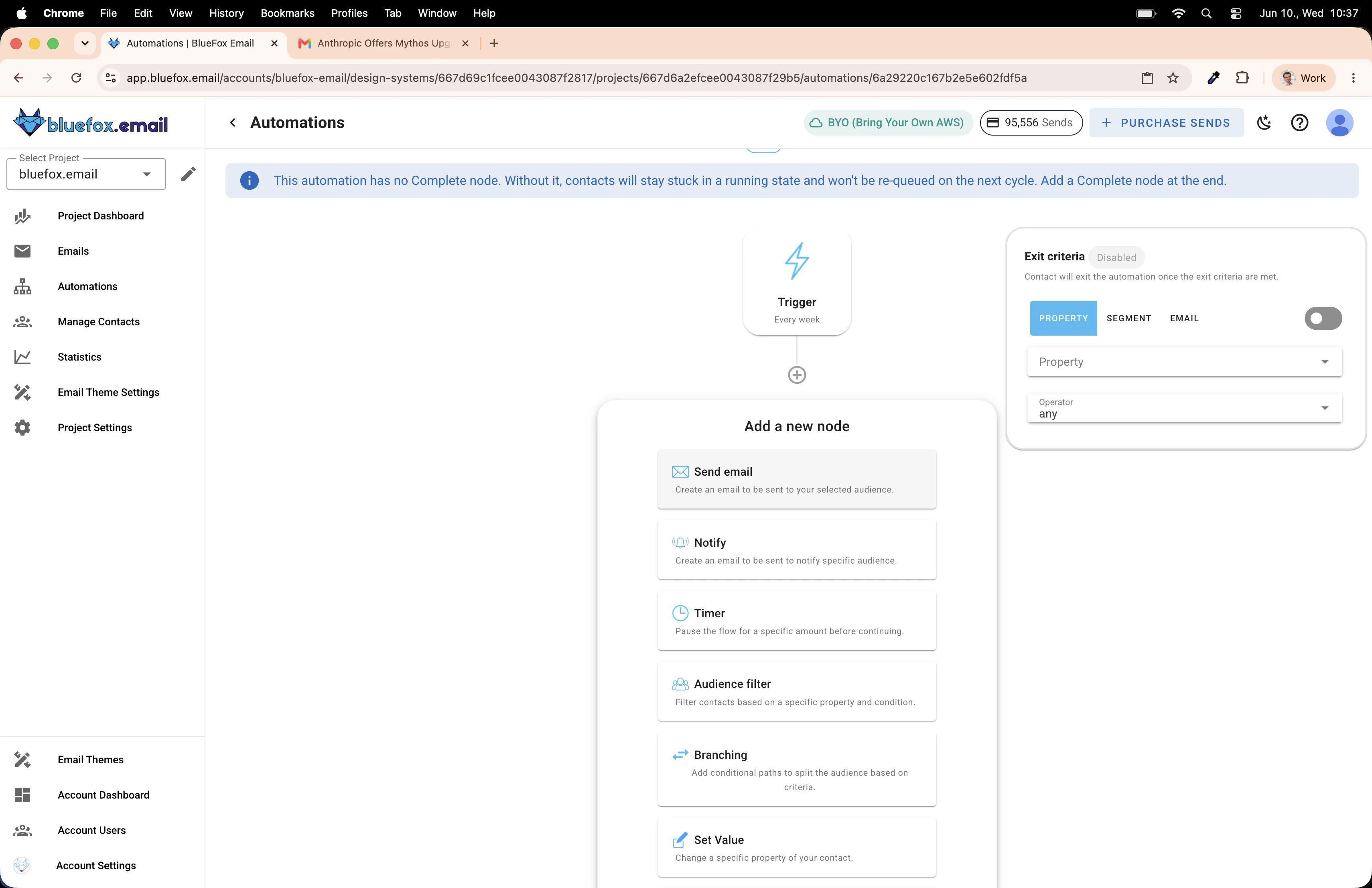1372x888 pixels.
Task: Choose the Timer node
Action: (x=797, y=621)
